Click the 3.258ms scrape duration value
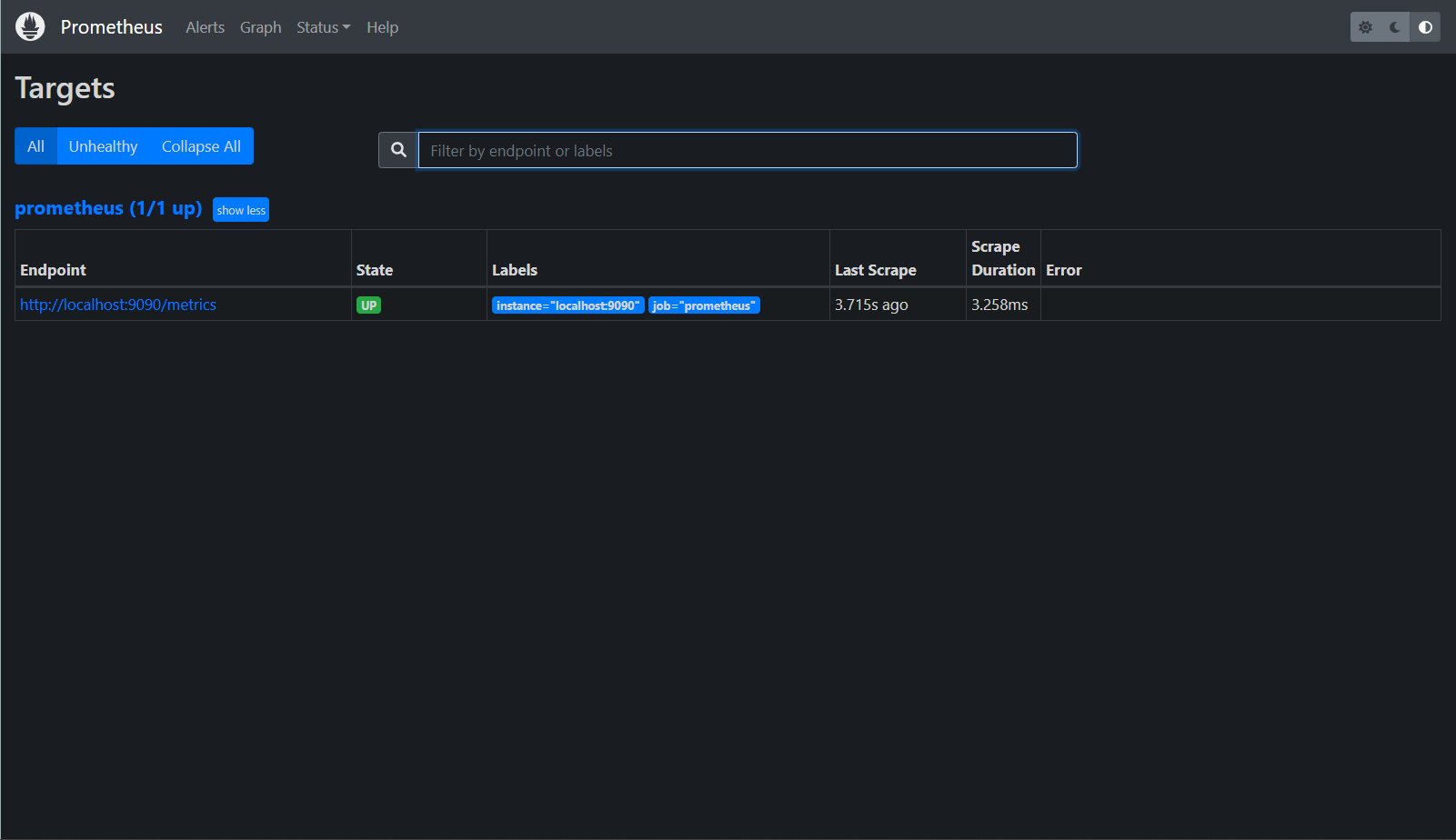The width and height of the screenshot is (1456, 840). pos(999,305)
